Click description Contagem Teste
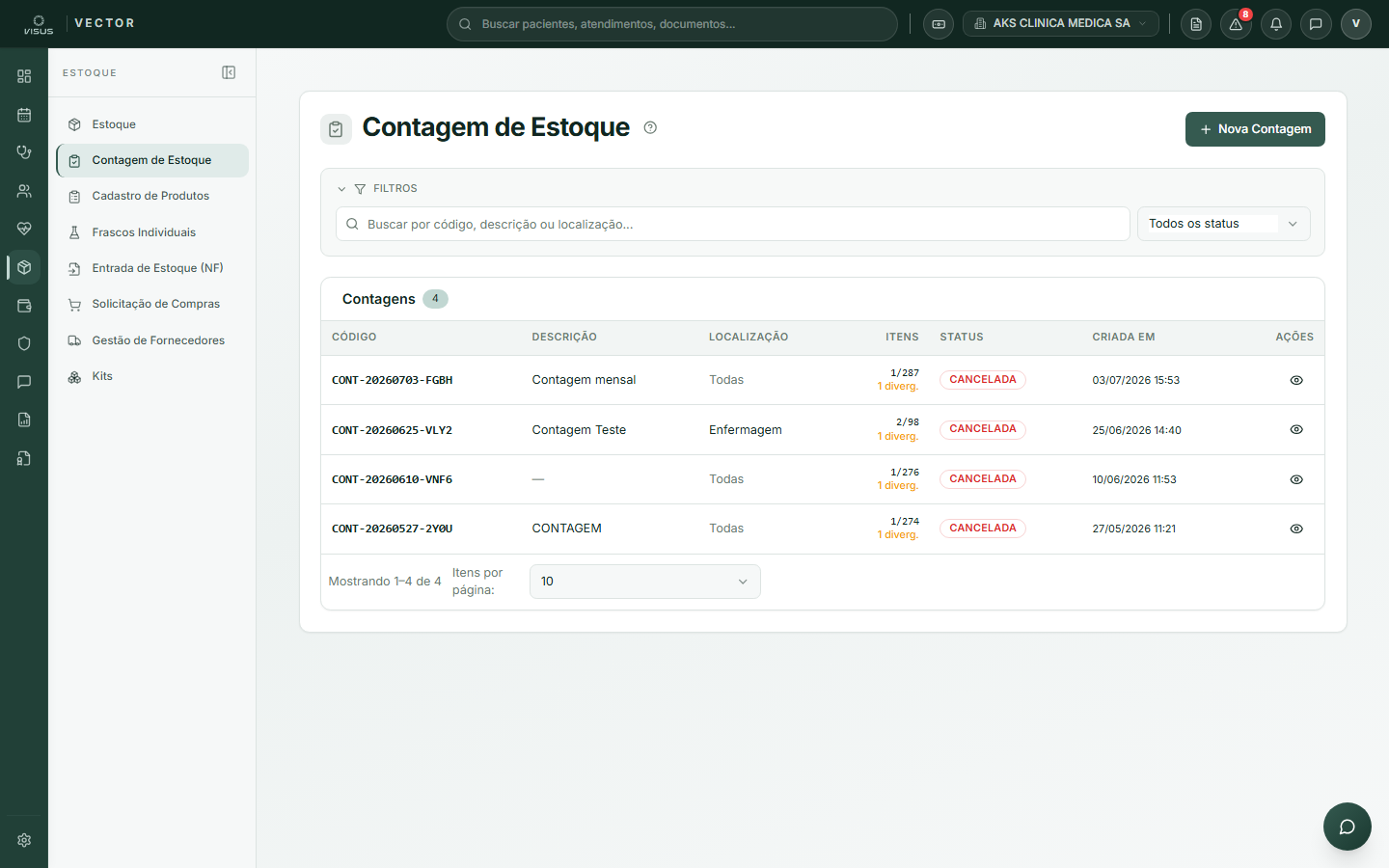The width and height of the screenshot is (1389, 868). coord(579,430)
